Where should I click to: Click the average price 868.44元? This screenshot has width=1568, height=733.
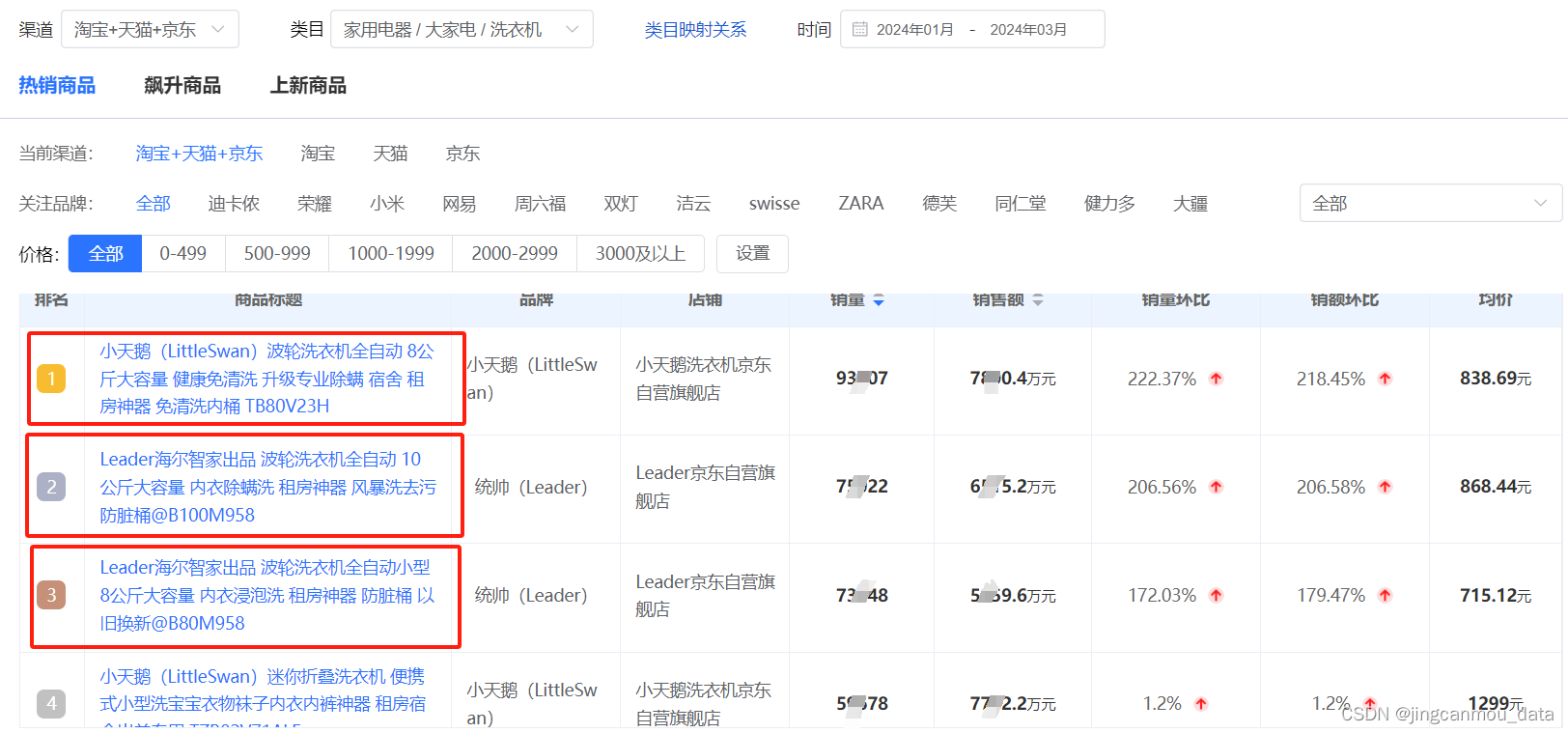point(1496,487)
